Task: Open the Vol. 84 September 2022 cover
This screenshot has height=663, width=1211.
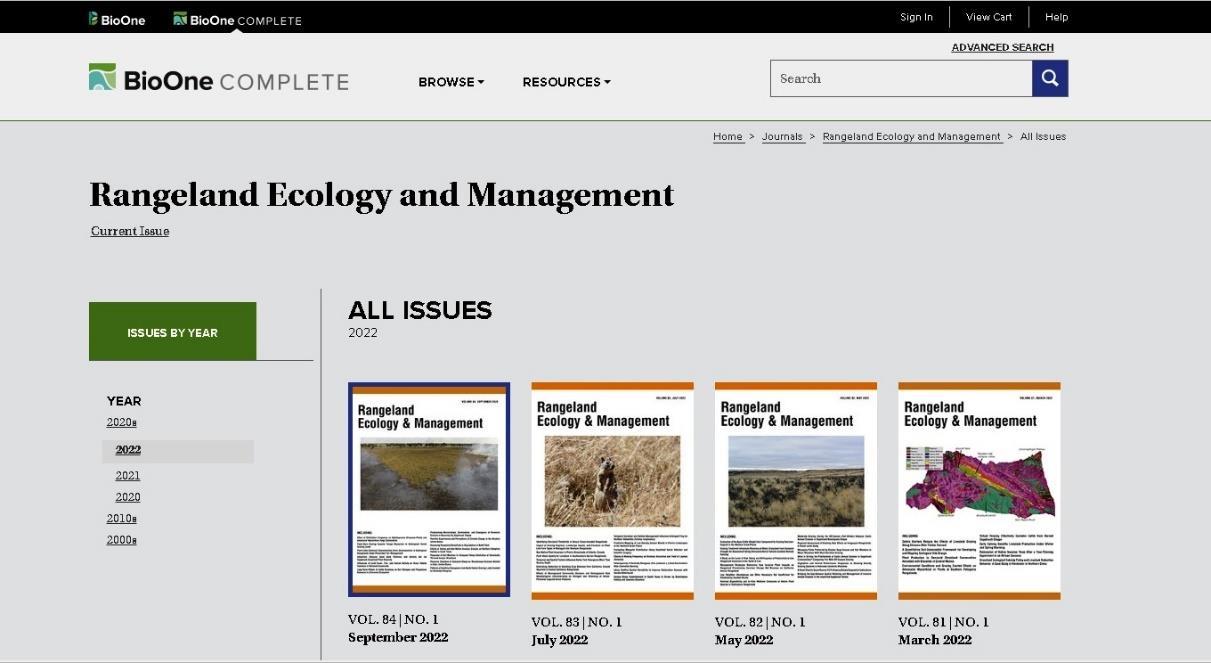Action: tap(429, 490)
